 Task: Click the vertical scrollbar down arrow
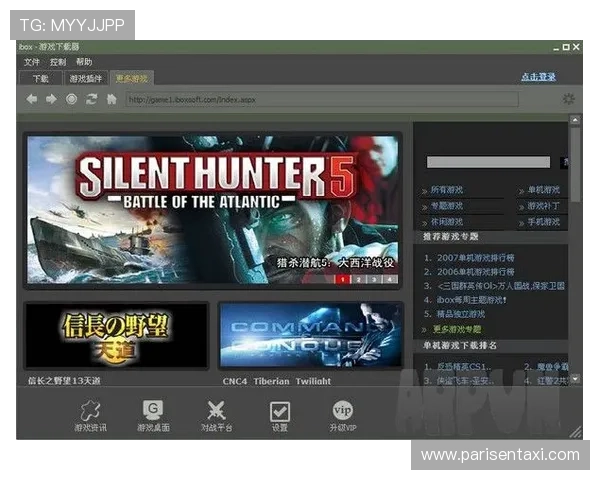575,379
